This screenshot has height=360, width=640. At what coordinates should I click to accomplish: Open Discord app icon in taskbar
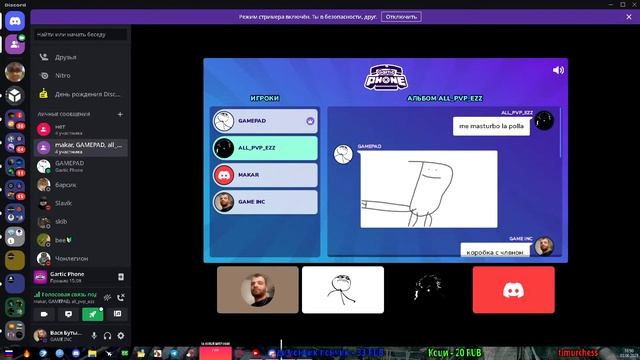click(x=76, y=353)
